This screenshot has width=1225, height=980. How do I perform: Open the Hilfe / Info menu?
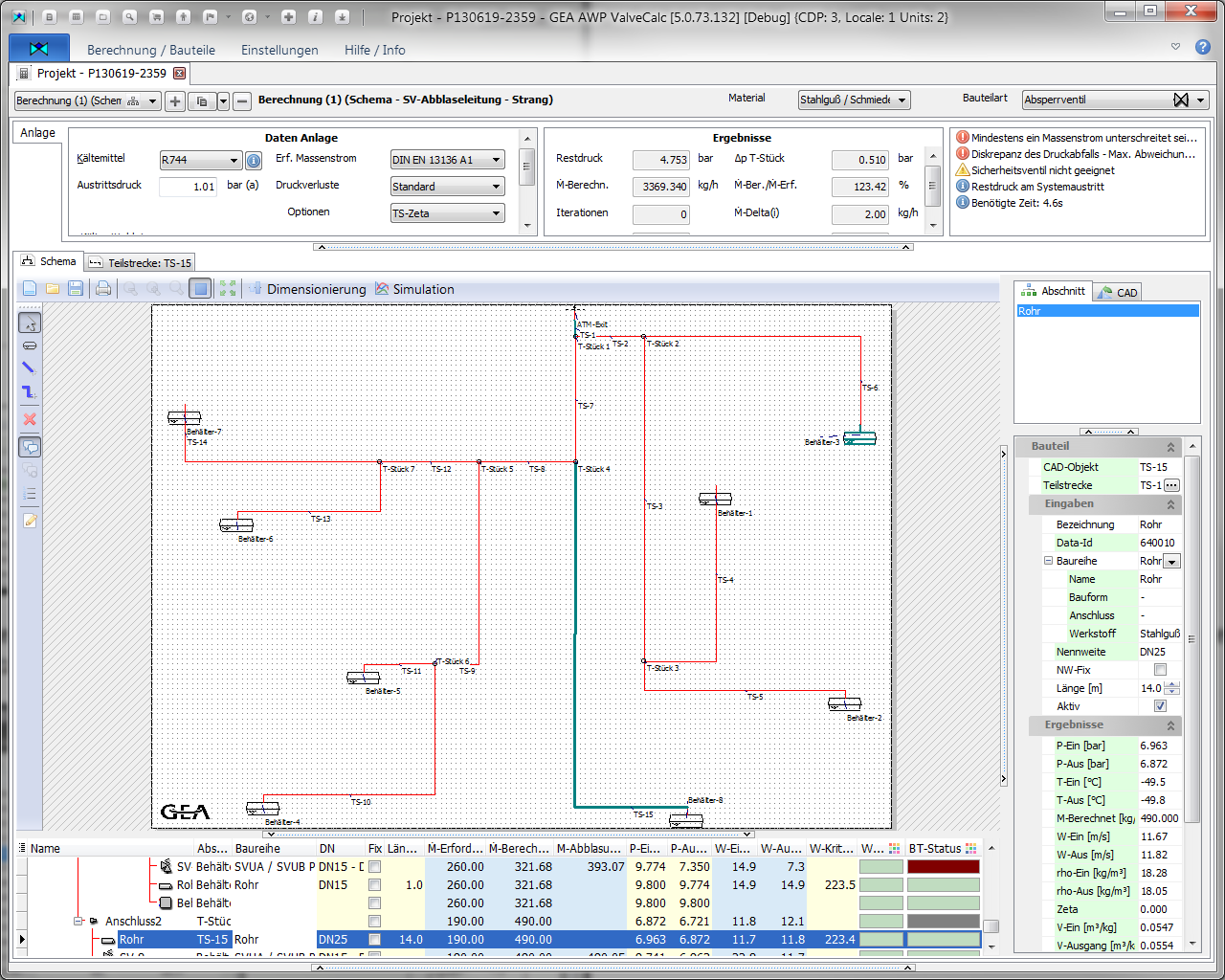[x=374, y=50]
